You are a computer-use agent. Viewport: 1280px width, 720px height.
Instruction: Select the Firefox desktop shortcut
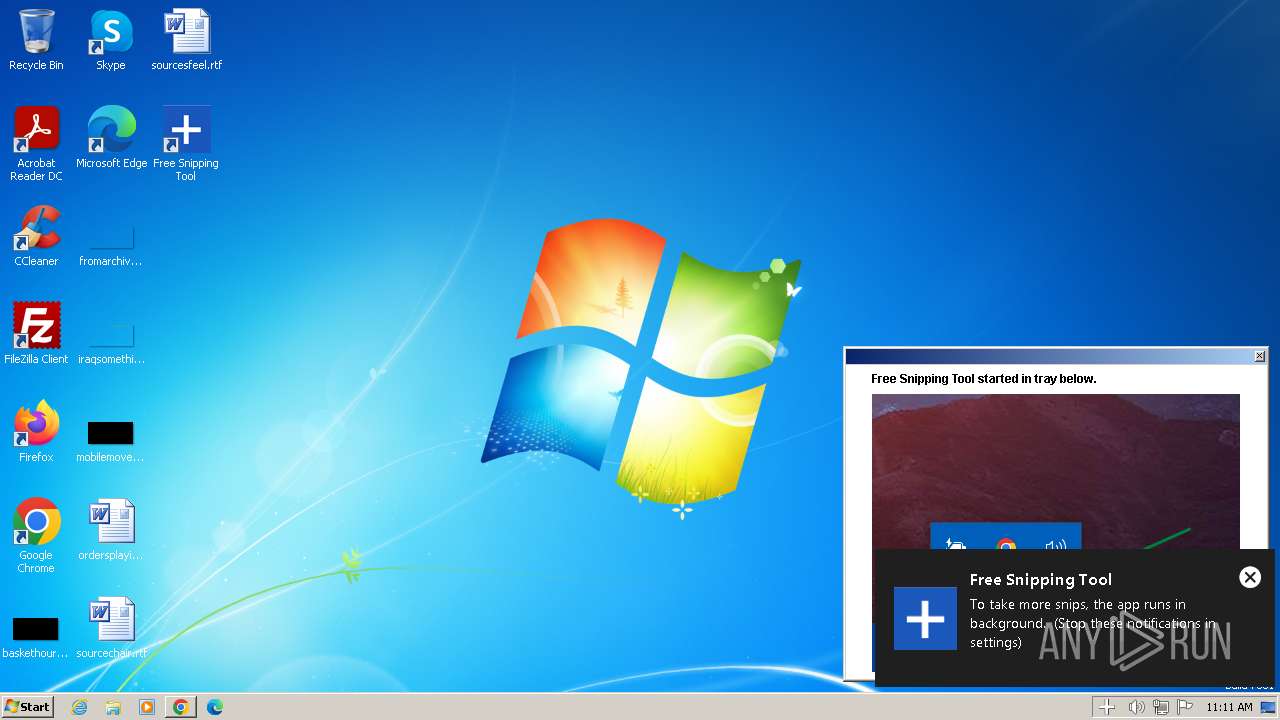coord(36,432)
